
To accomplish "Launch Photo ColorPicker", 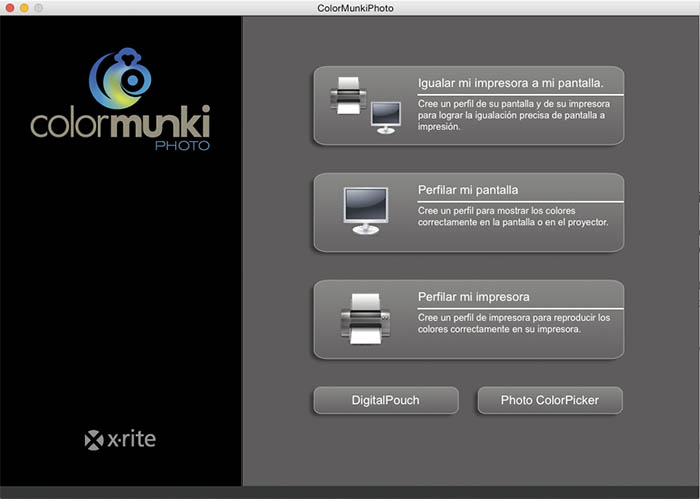I will click(550, 400).
